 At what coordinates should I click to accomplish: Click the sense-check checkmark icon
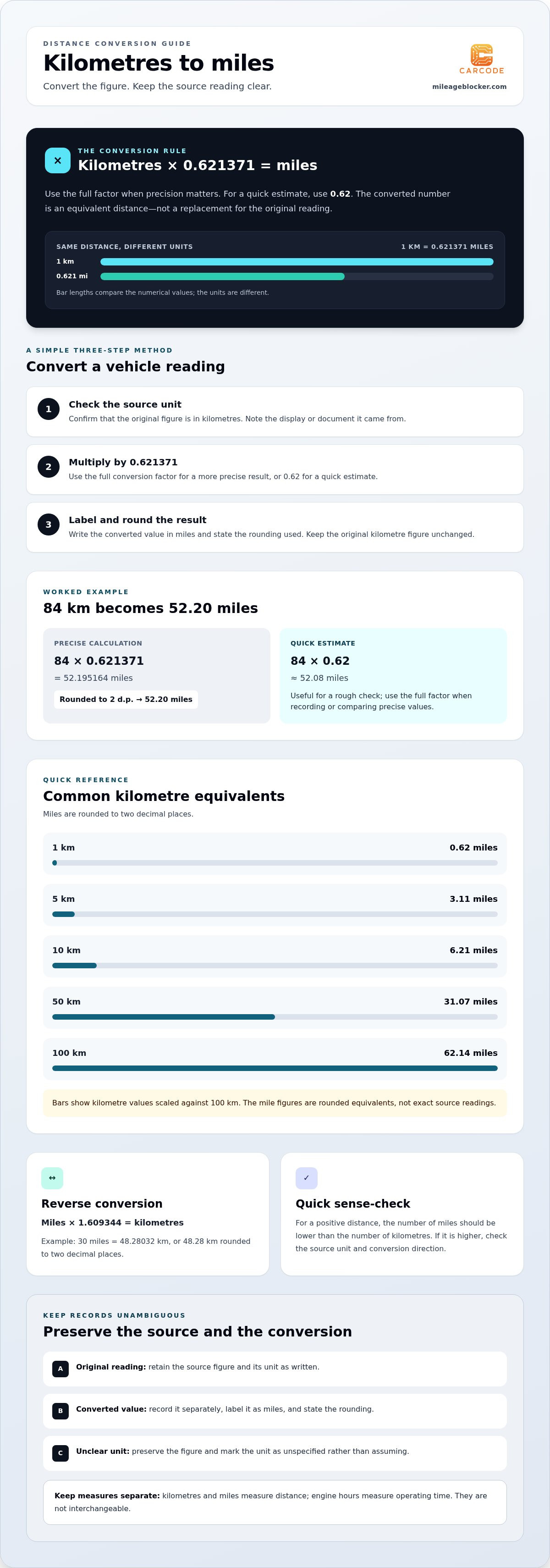[307, 1178]
